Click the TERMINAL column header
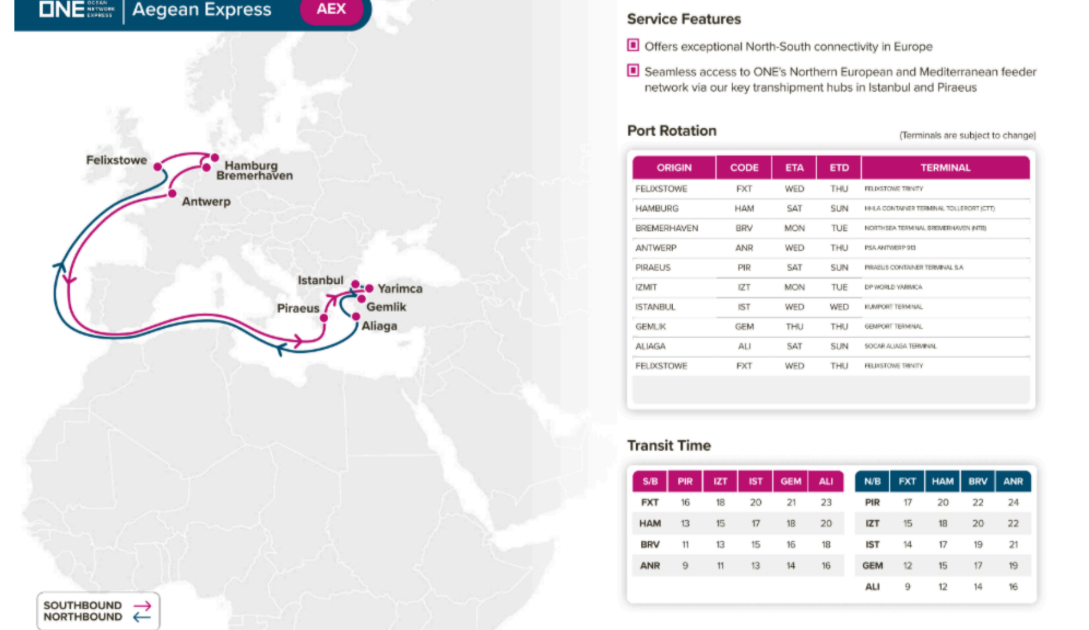This screenshot has width=1089, height=630. (945, 168)
